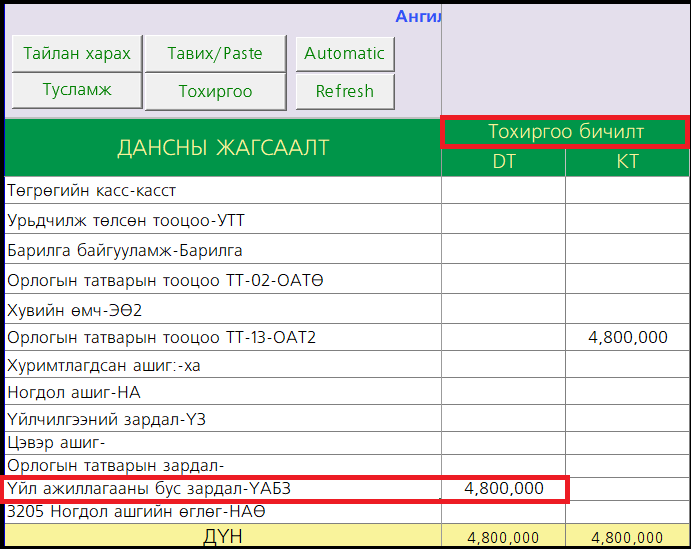Click the DT column header

point(504,162)
